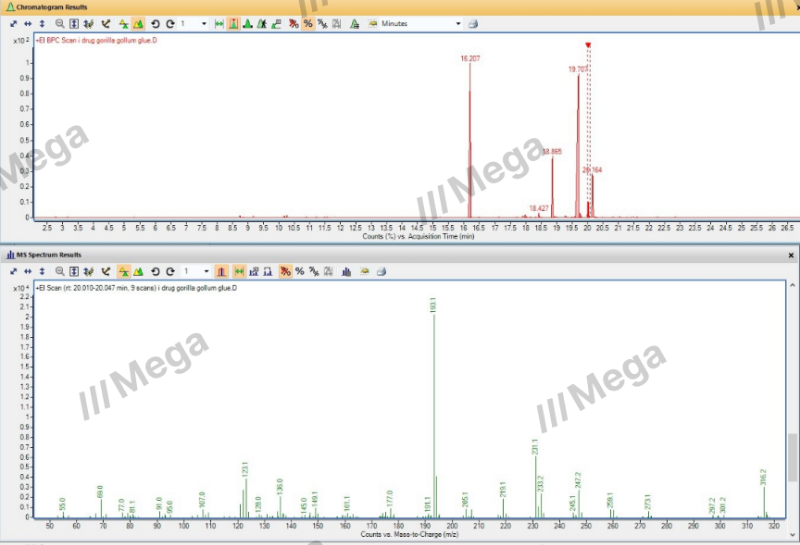Click the 16.207 chromatogram peak label

470,59
